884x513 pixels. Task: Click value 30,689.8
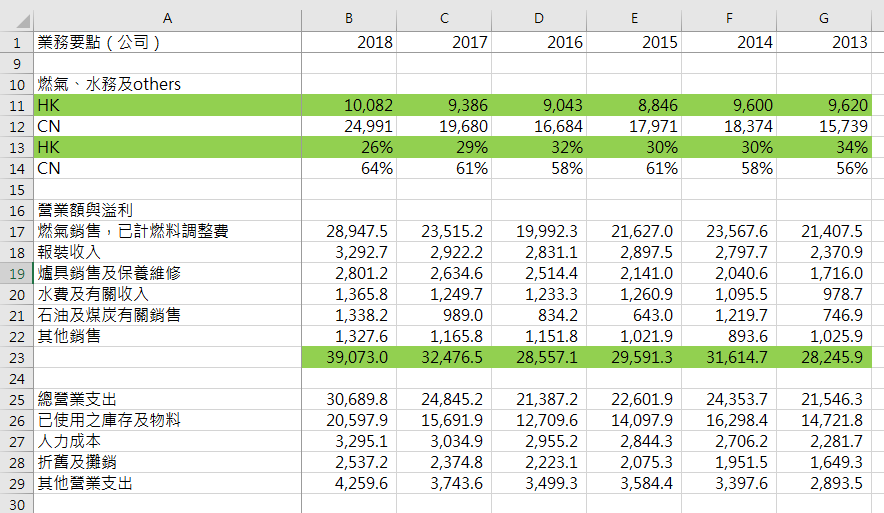coord(349,400)
